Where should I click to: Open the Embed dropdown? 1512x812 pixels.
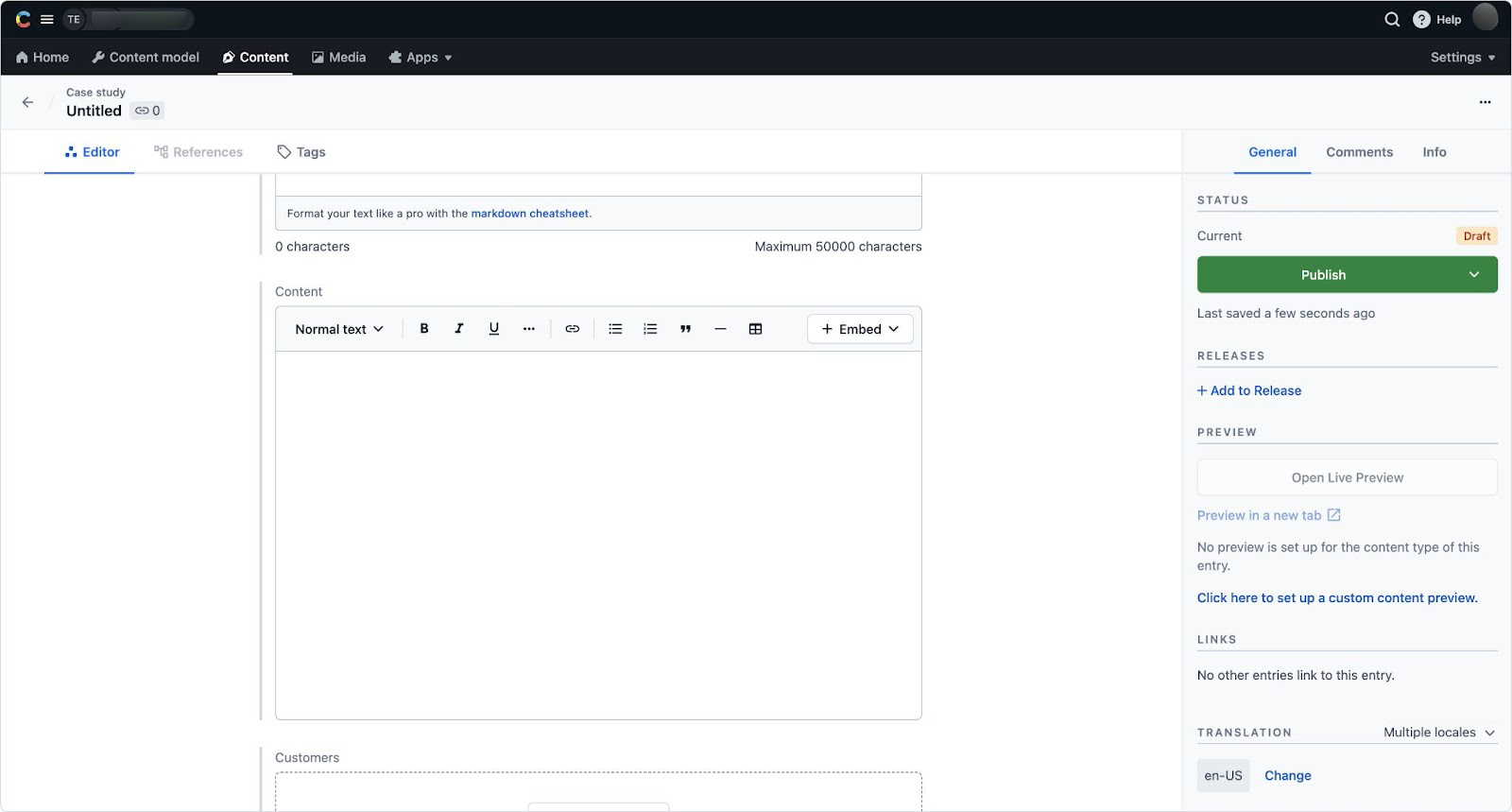(860, 329)
